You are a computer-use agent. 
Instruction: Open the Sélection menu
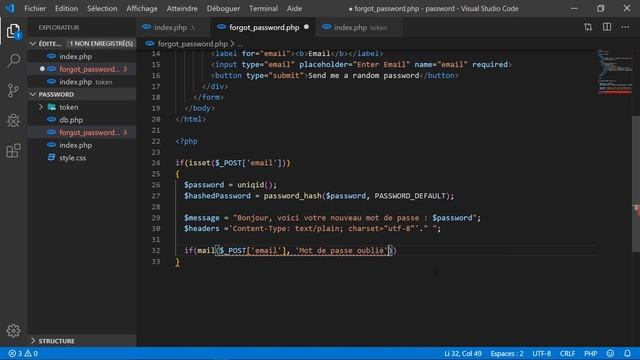coord(102,9)
